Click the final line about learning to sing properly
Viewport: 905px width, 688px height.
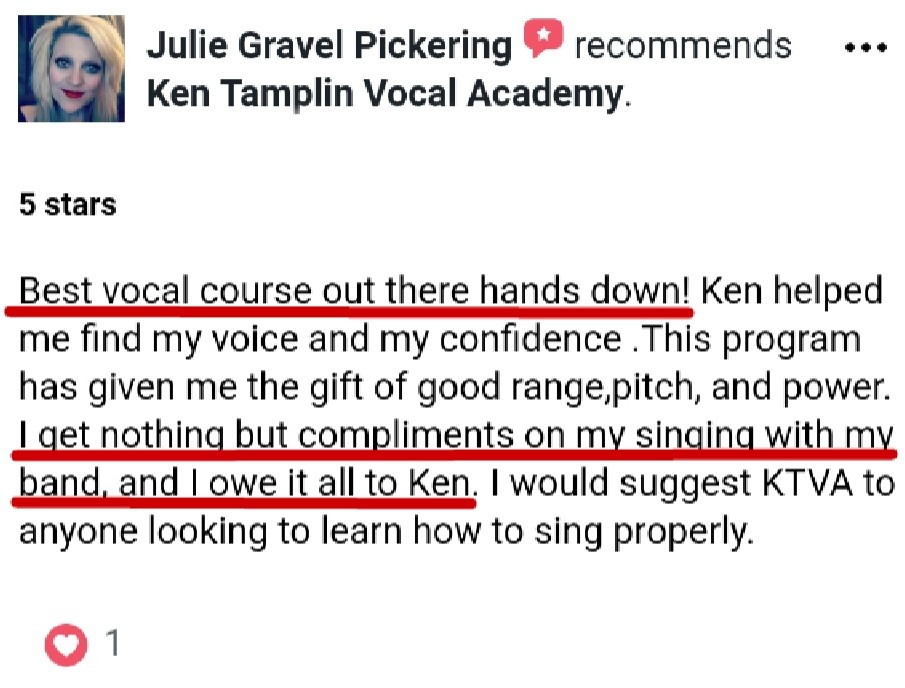384,531
